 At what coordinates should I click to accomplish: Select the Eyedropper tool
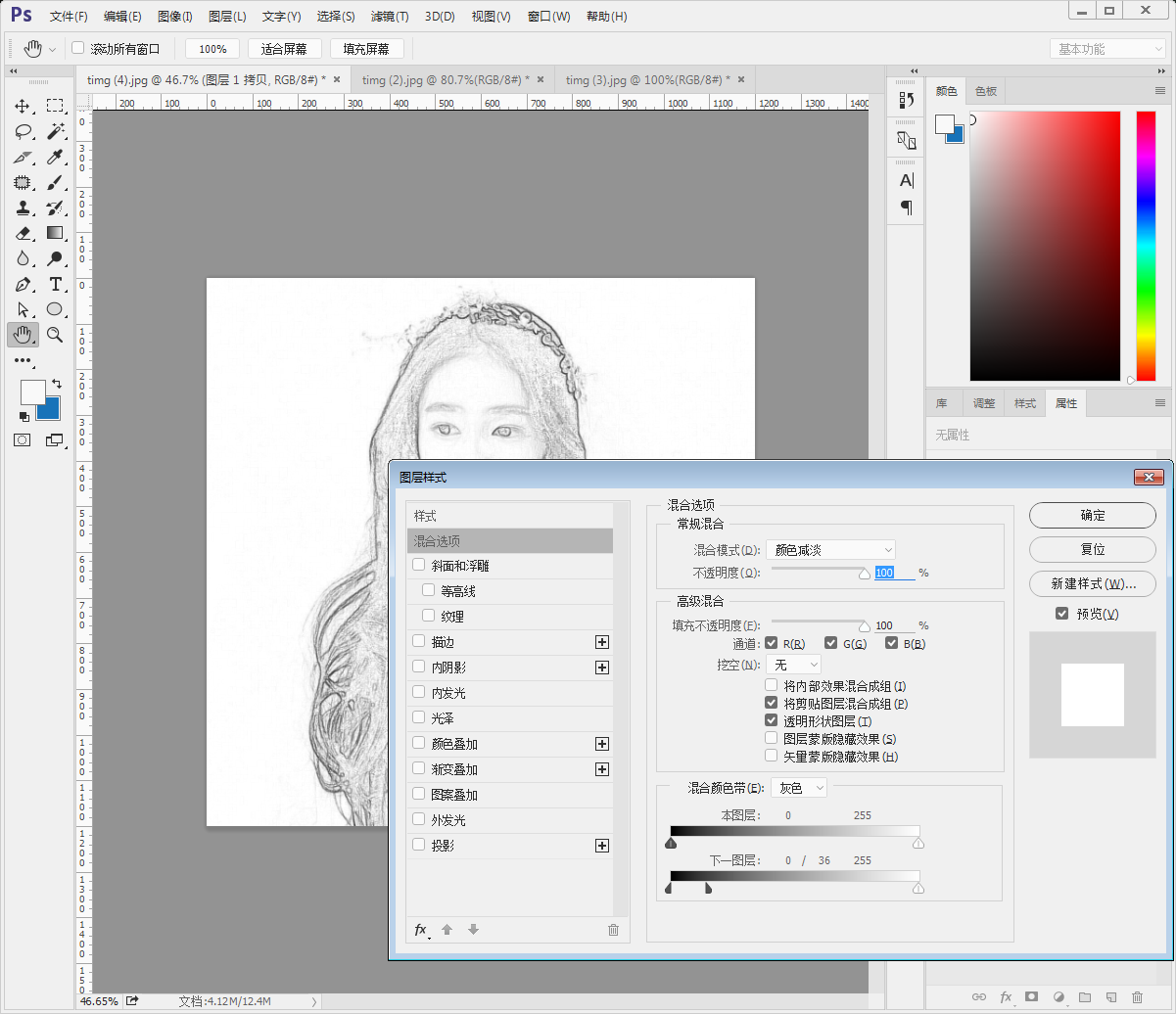click(x=55, y=157)
